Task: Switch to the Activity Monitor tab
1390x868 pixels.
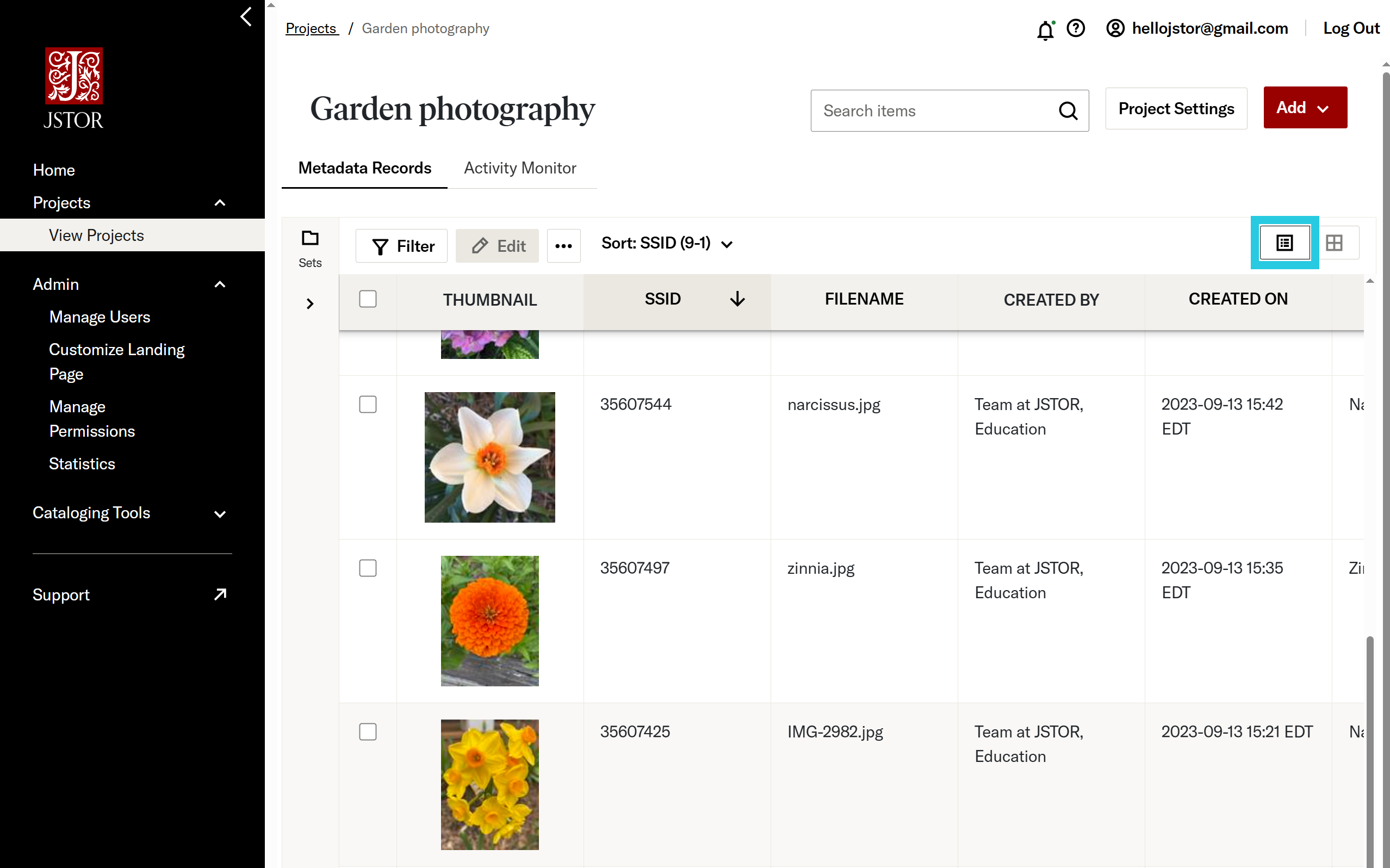Action: (x=520, y=168)
